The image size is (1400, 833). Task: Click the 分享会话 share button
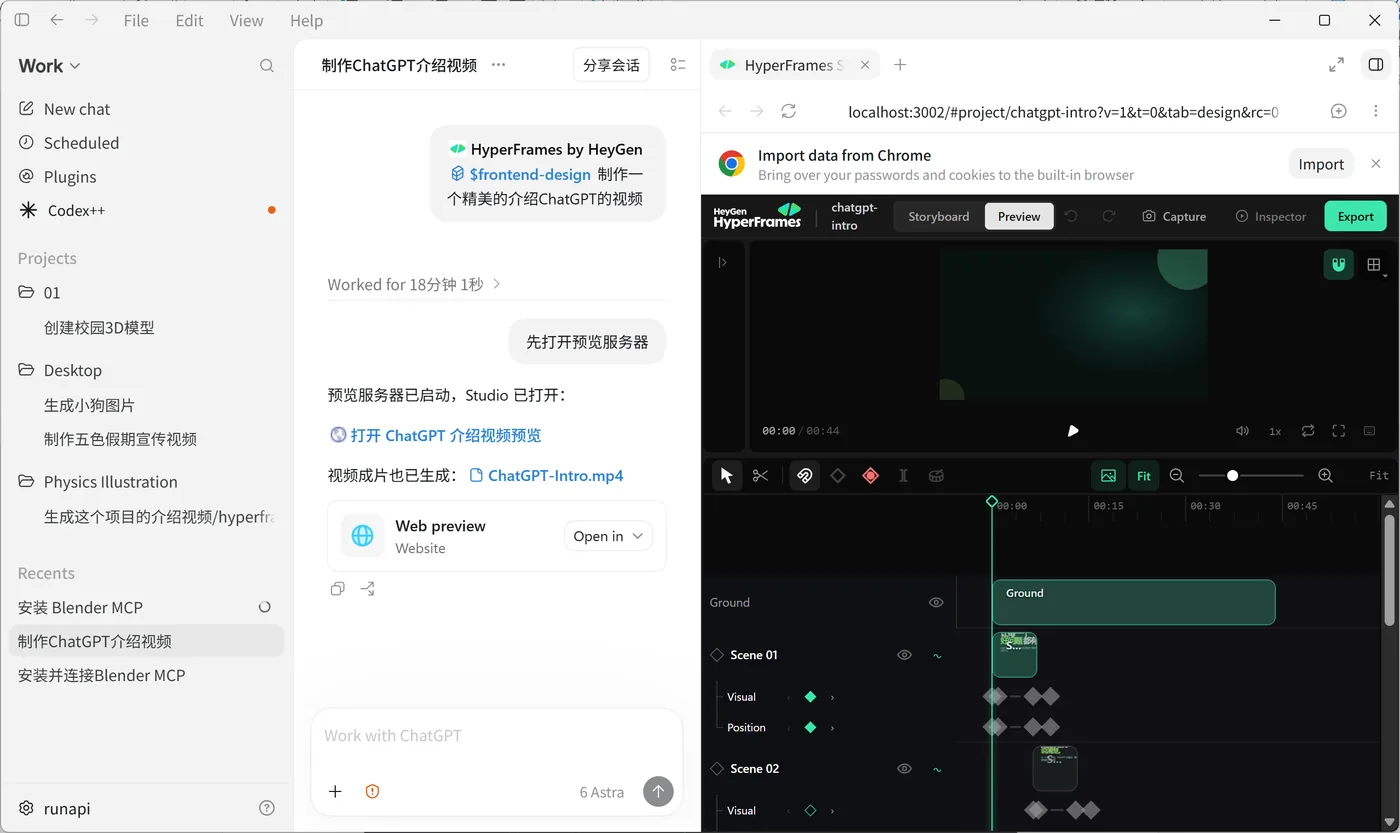point(611,65)
